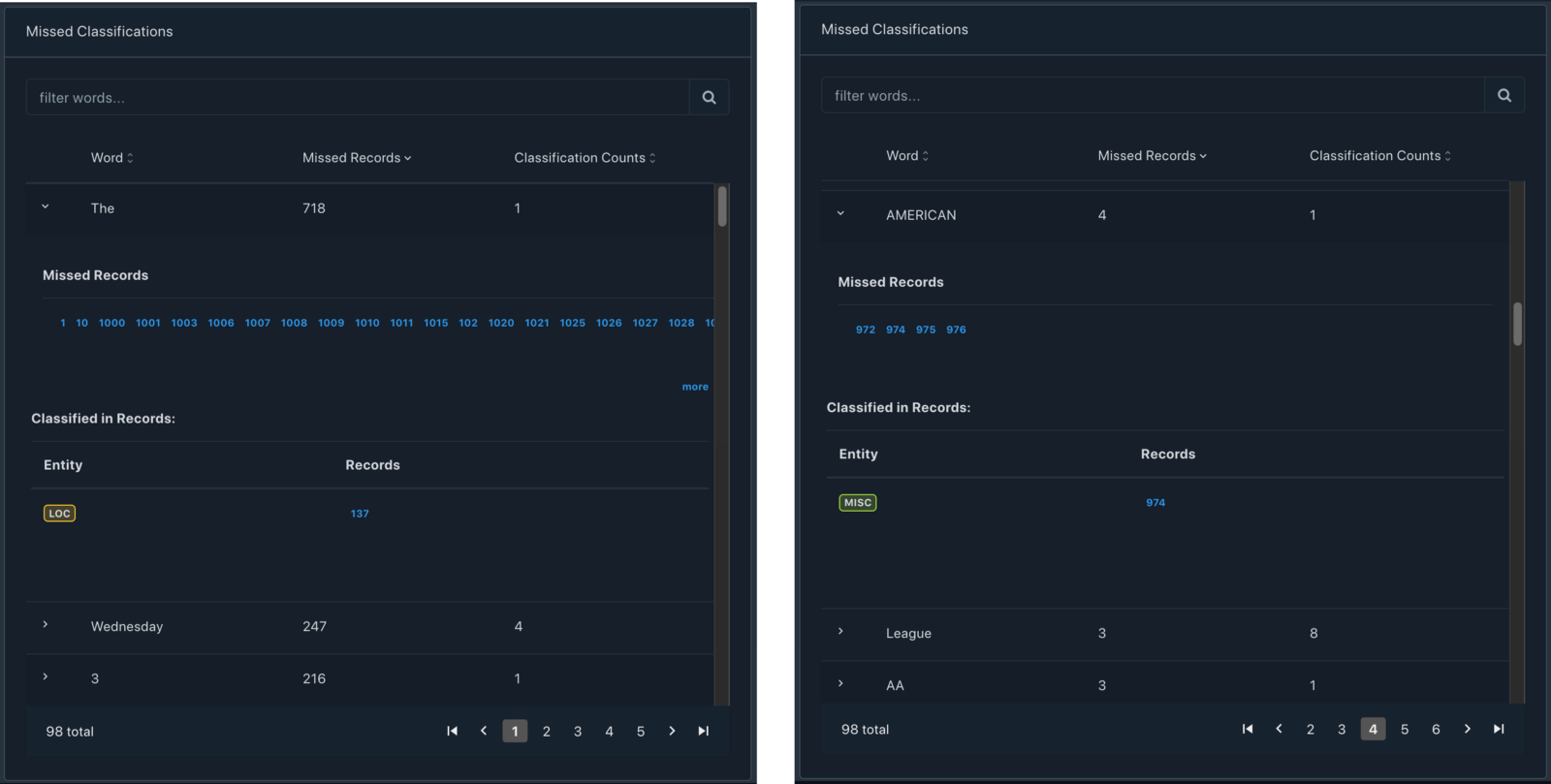The height and width of the screenshot is (784, 1551).
Task: Click search icon in right panel
Action: [x=1504, y=95]
